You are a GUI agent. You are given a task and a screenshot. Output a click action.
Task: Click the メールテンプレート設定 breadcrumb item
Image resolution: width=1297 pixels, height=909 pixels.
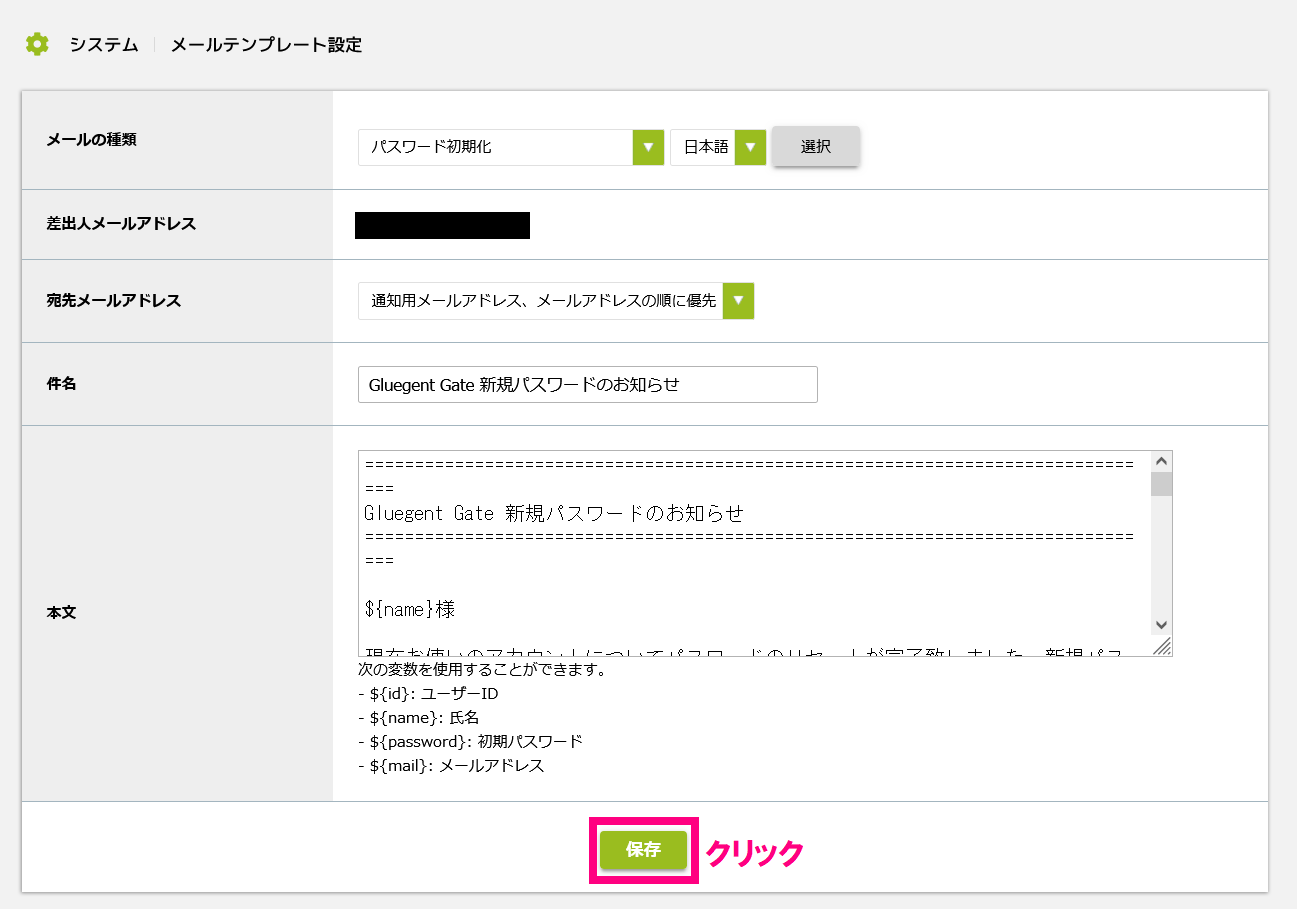pyautogui.click(x=267, y=45)
